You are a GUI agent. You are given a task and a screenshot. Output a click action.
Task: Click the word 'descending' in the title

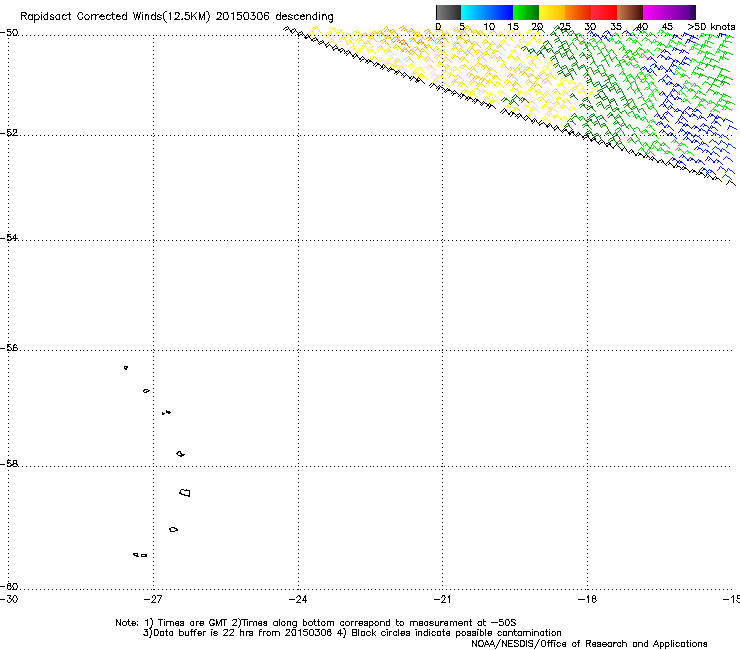coord(304,17)
